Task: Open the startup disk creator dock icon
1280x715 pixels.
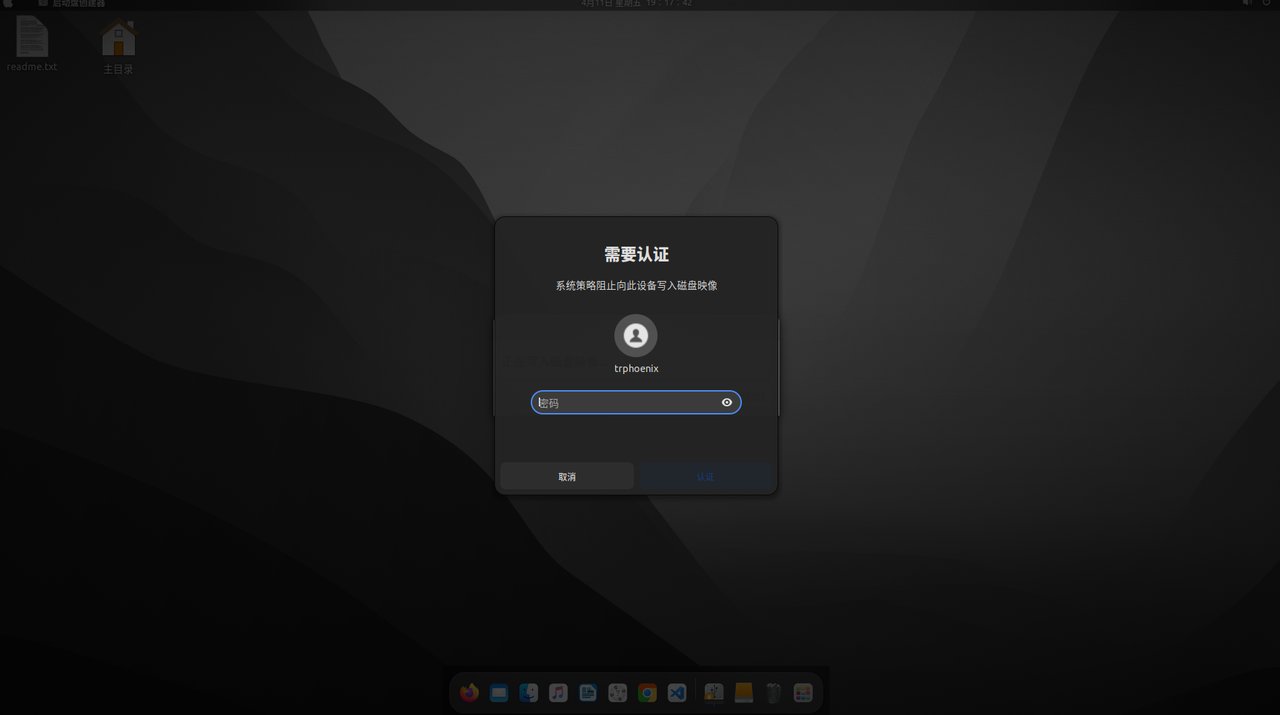Action: [714, 693]
